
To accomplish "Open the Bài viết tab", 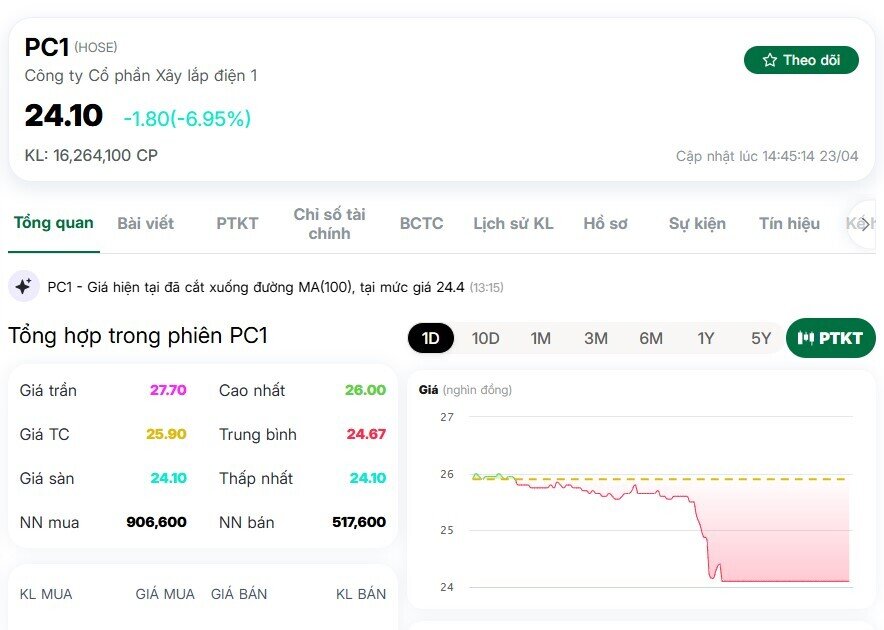I will [x=146, y=223].
